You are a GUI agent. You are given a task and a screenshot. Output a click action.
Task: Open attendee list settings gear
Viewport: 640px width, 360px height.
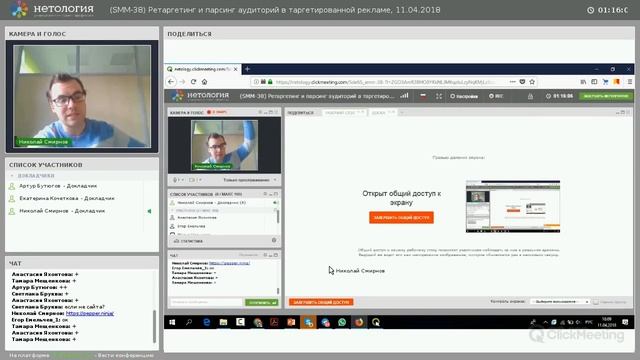[x=274, y=240]
